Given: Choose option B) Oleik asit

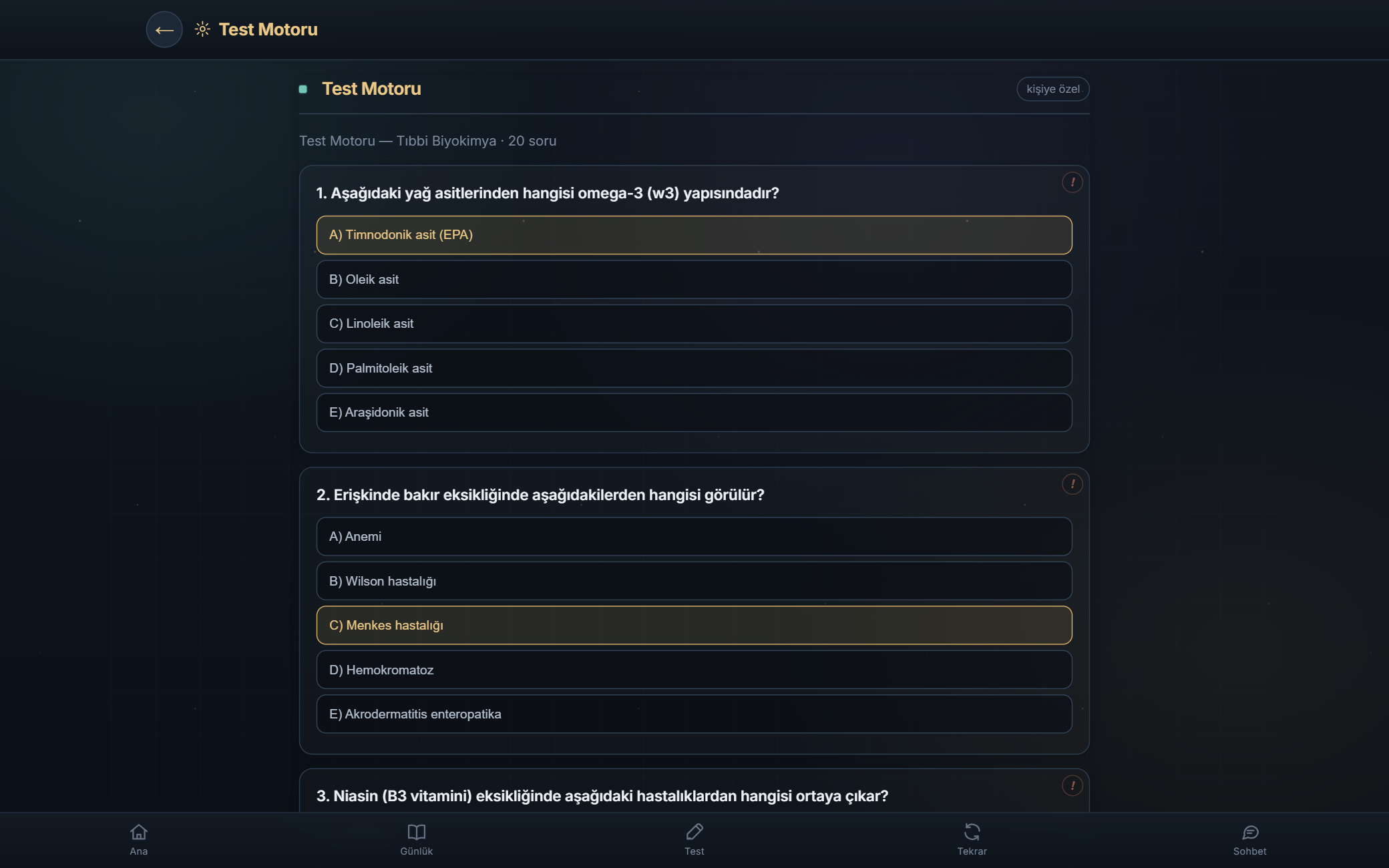Looking at the screenshot, I should pos(694,280).
